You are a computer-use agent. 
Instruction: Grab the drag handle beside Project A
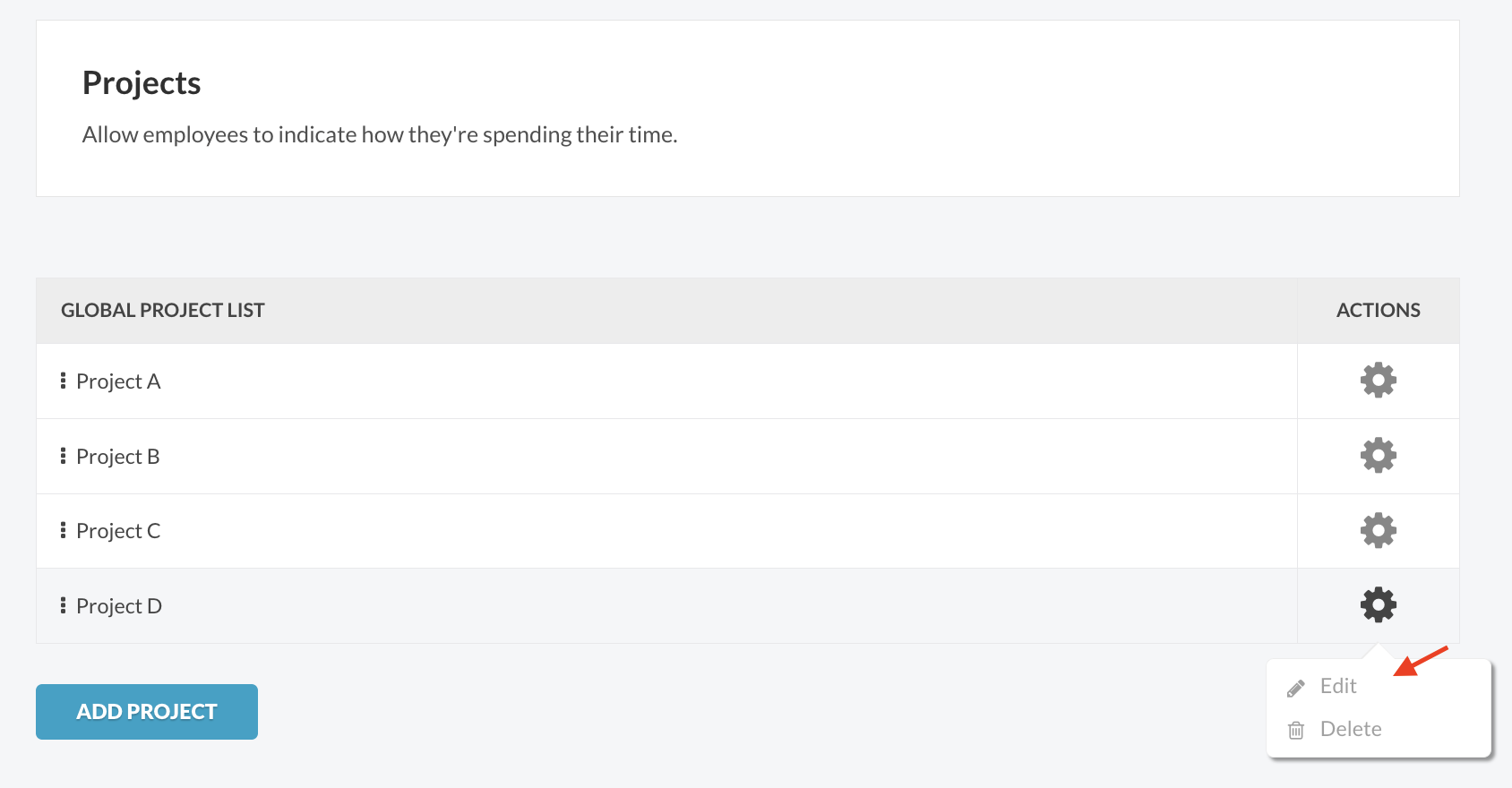coord(63,381)
